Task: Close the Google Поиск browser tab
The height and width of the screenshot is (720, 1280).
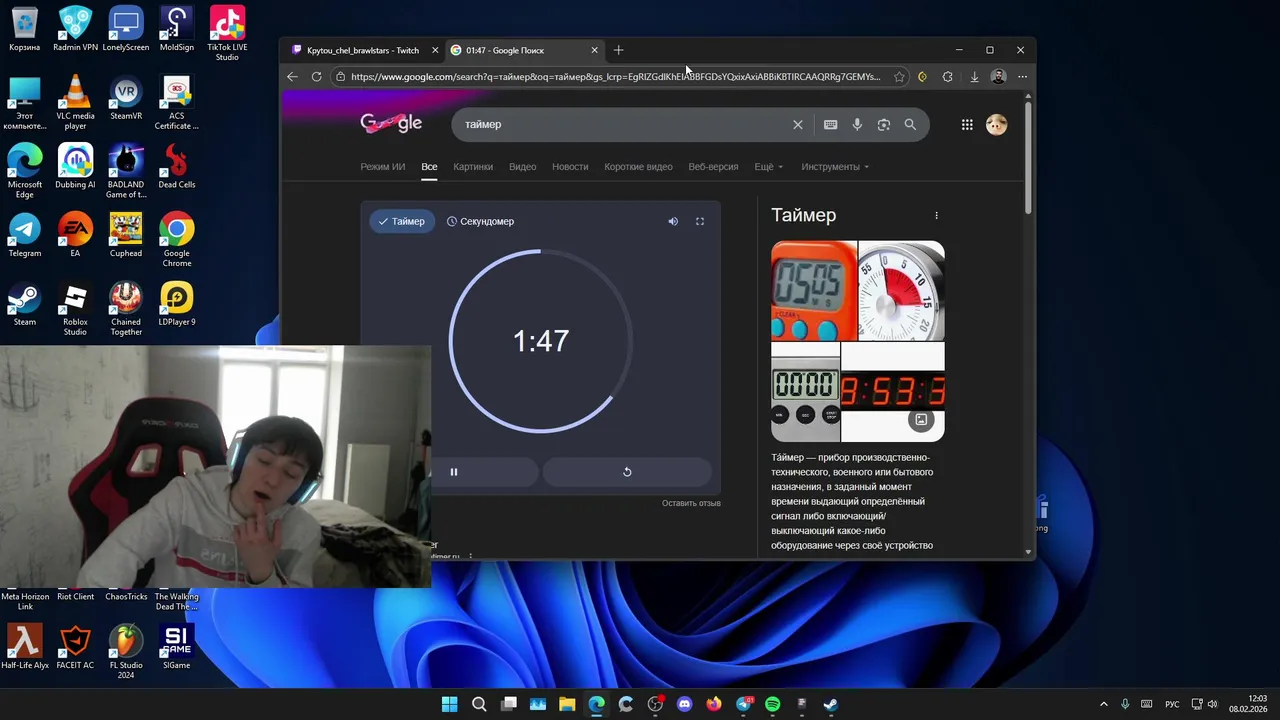Action: tap(595, 50)
